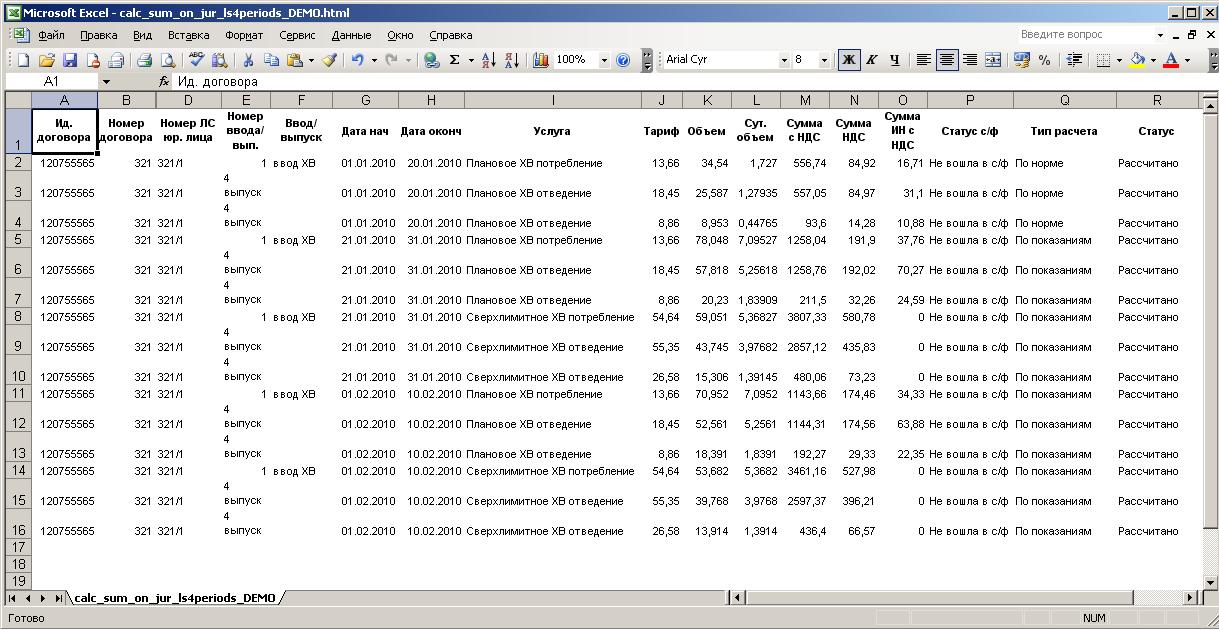Open the Print Preview tool
Screen dimensions: 1219x630
pos(166,60)
